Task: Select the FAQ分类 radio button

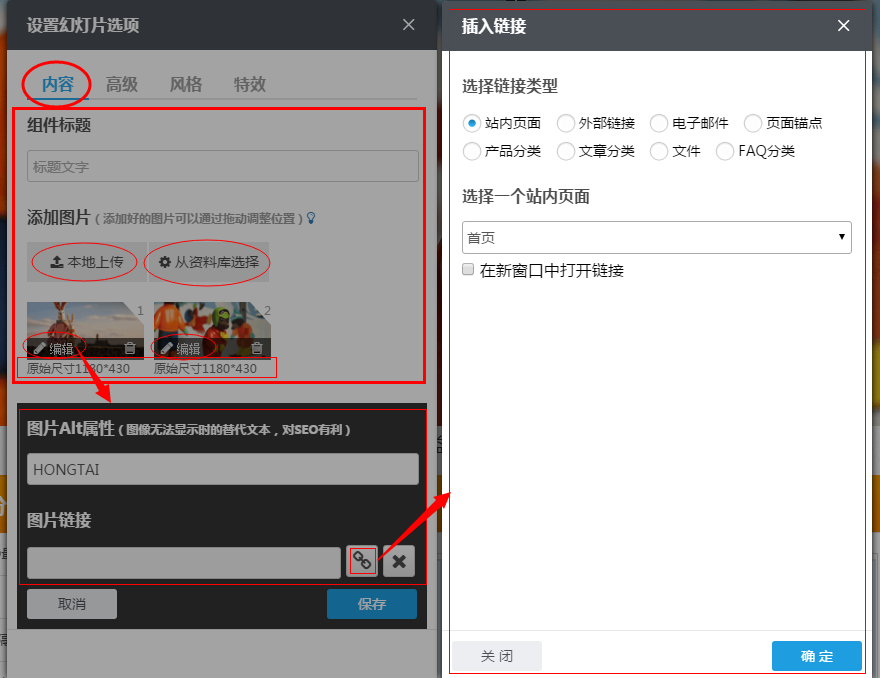Action: 723,152
